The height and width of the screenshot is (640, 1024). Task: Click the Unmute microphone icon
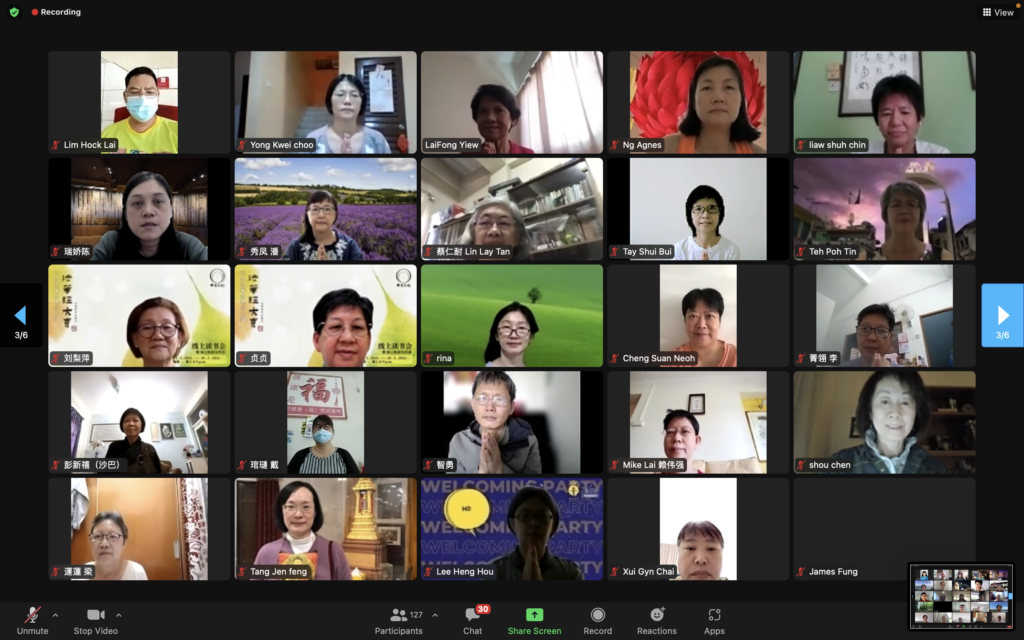tap(32, 614)
